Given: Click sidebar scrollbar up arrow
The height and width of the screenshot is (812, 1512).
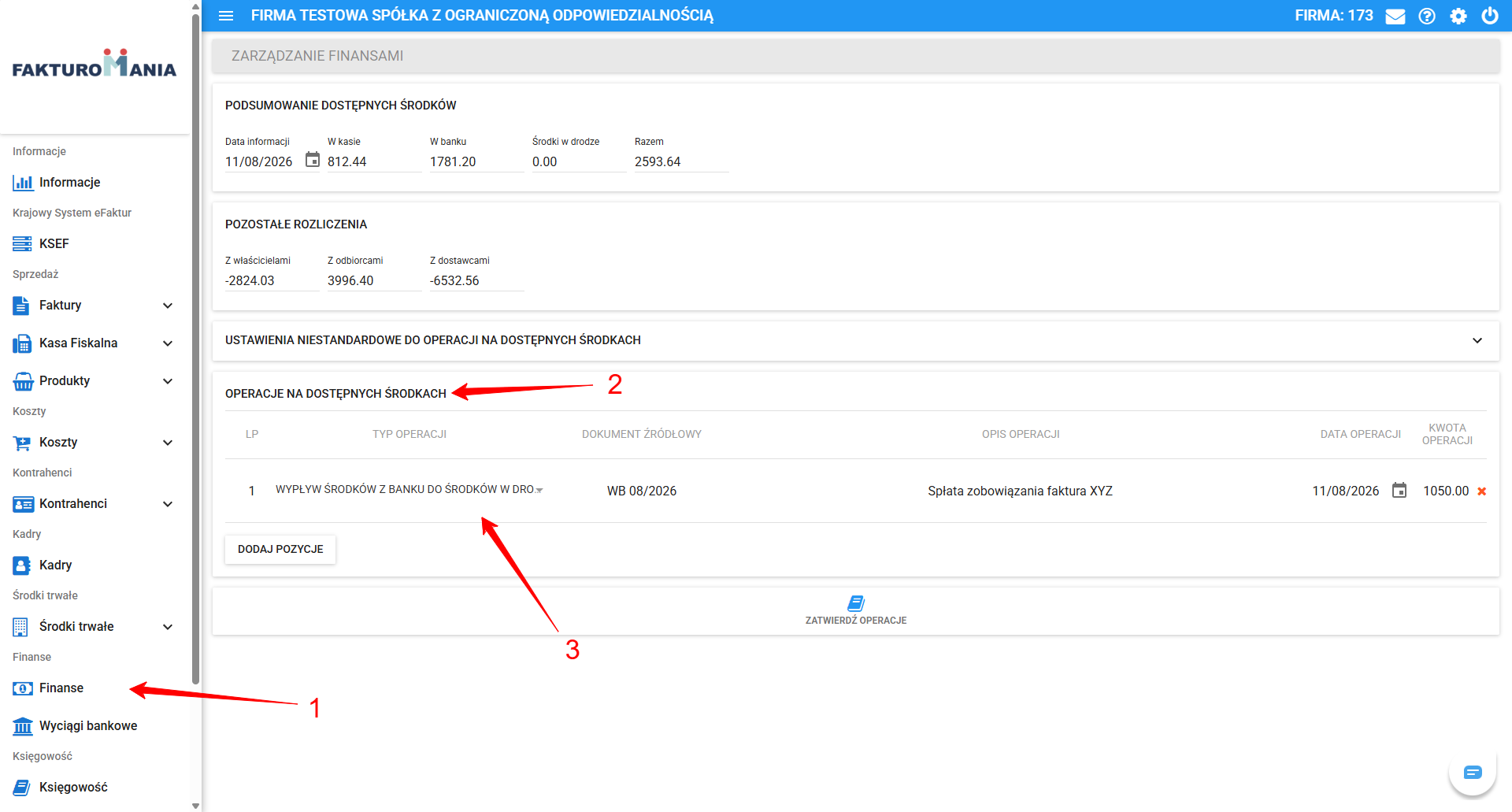Looking at the screenshot, I should click(195, 6).
